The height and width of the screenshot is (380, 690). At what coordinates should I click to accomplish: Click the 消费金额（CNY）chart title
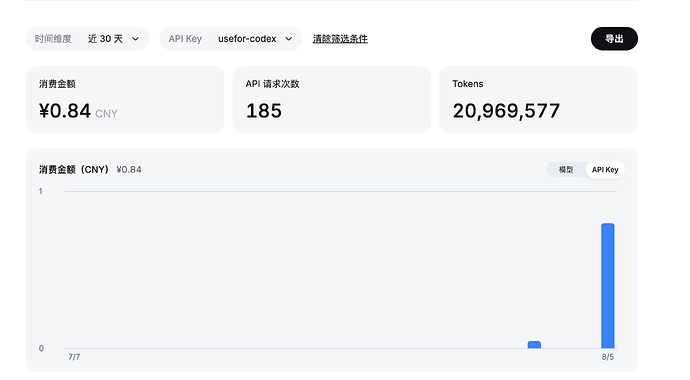[74, 169]
